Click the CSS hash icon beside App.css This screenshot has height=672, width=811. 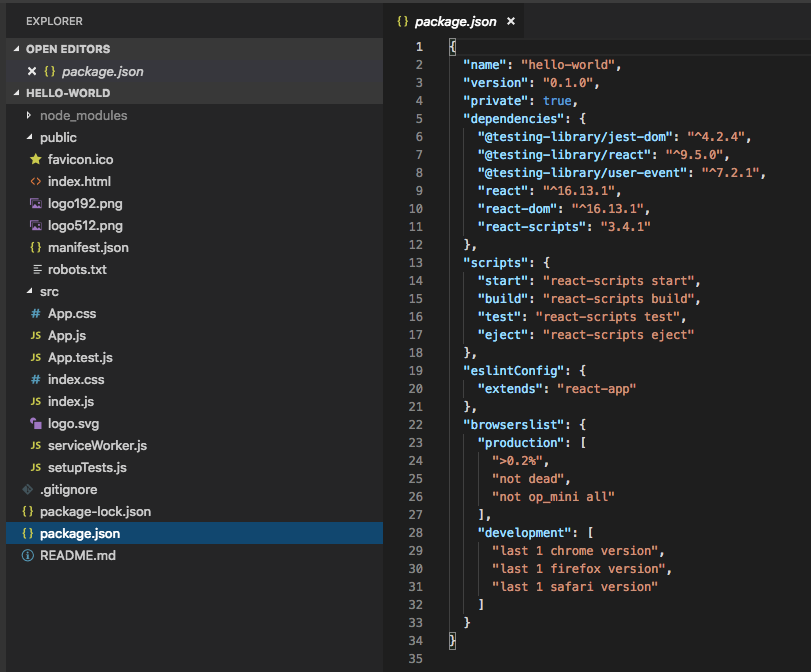(x=36, y=313)
